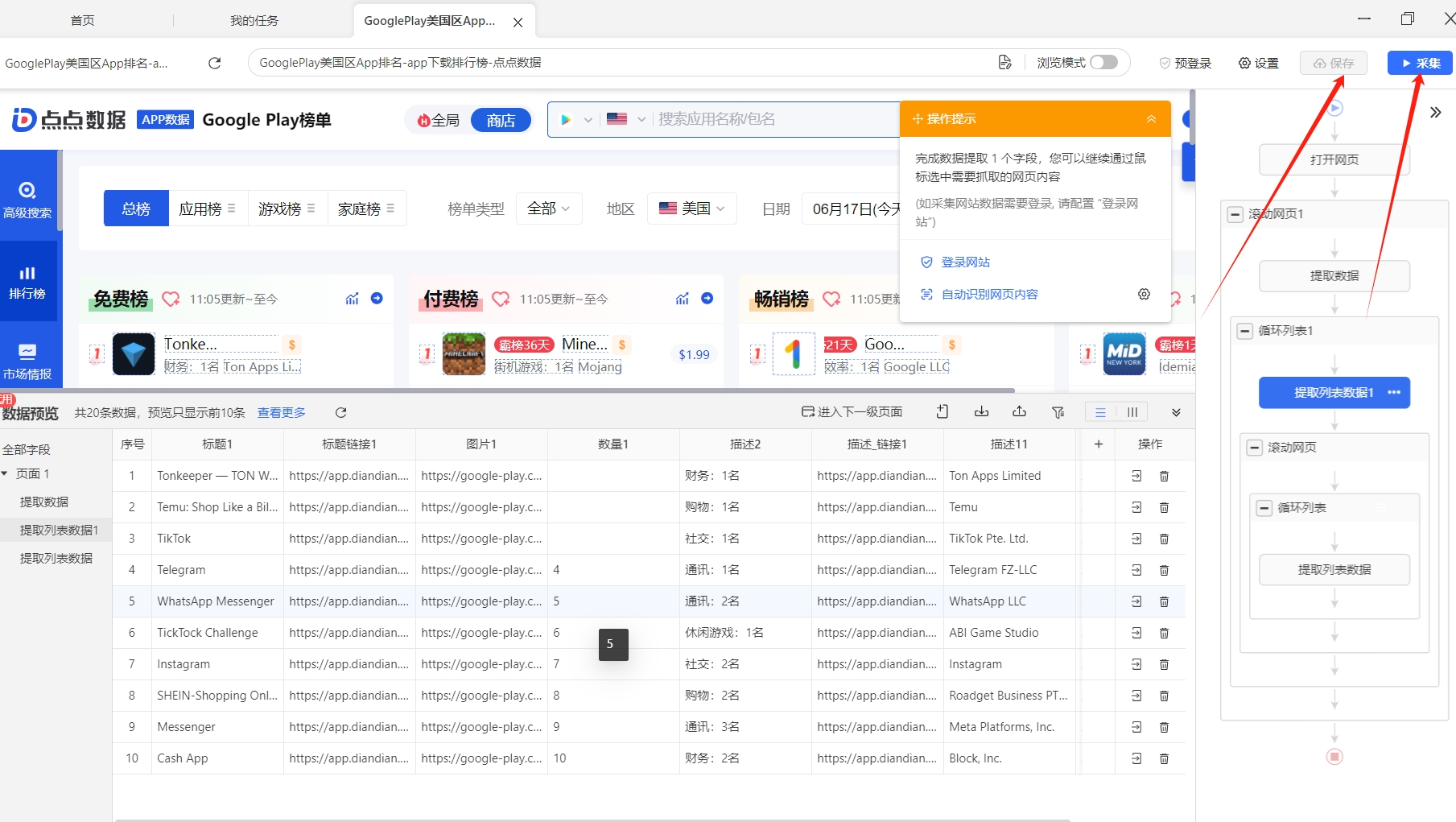Open the 地区 美国 dropdown
The width and height of the screenshot is (1456, 822).
[691, 209]
